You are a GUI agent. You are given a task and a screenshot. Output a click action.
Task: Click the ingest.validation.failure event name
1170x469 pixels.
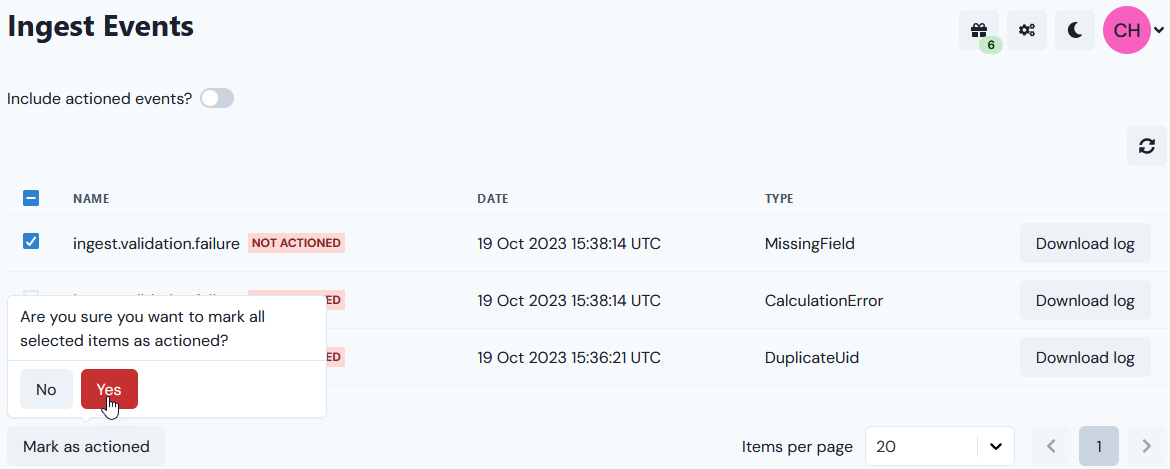[x=156, y=243]
